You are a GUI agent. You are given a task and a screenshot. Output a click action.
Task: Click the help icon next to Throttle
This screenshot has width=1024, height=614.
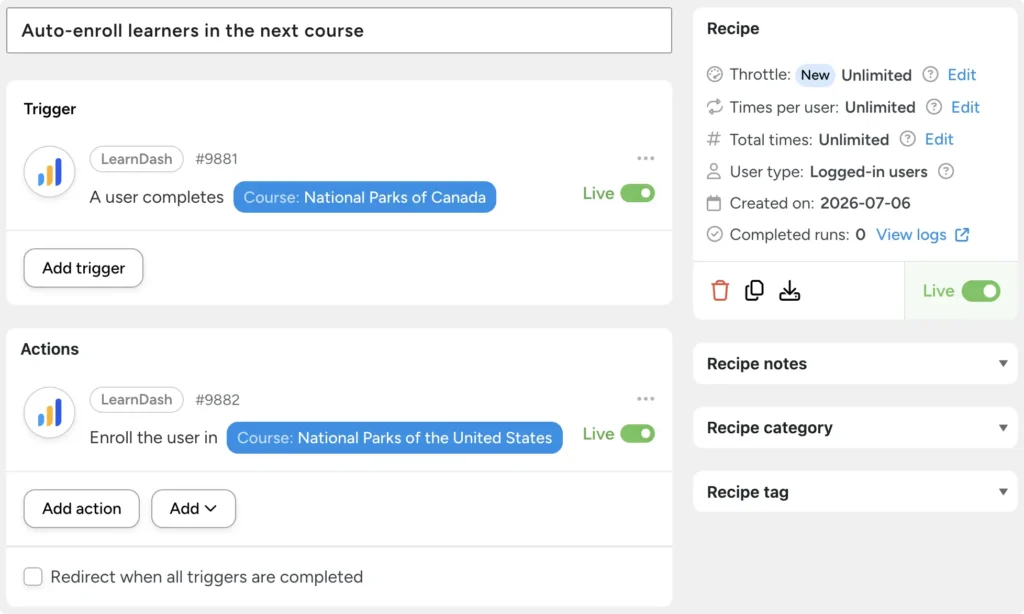930,74
